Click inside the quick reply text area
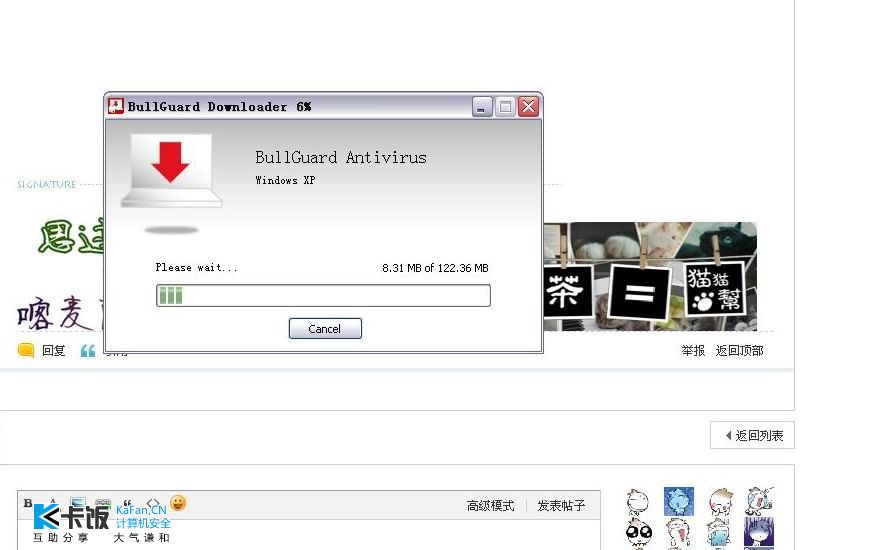The height and width of the screenshot is (550, 876). pyautogui.click(x=309, y=535)
